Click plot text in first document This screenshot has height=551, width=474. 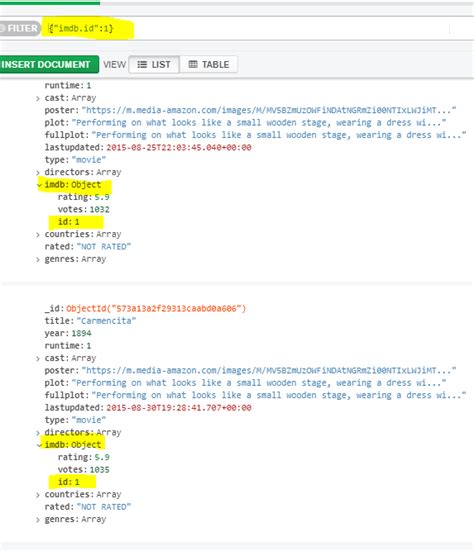(x=259, y=123)
